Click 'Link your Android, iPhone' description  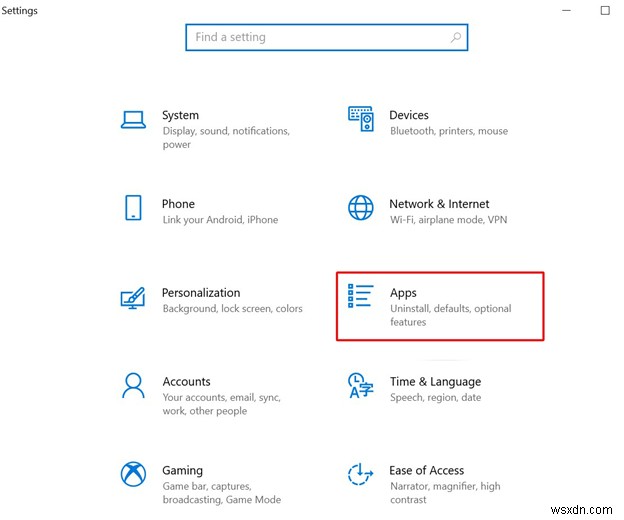[x=220, y=220]
